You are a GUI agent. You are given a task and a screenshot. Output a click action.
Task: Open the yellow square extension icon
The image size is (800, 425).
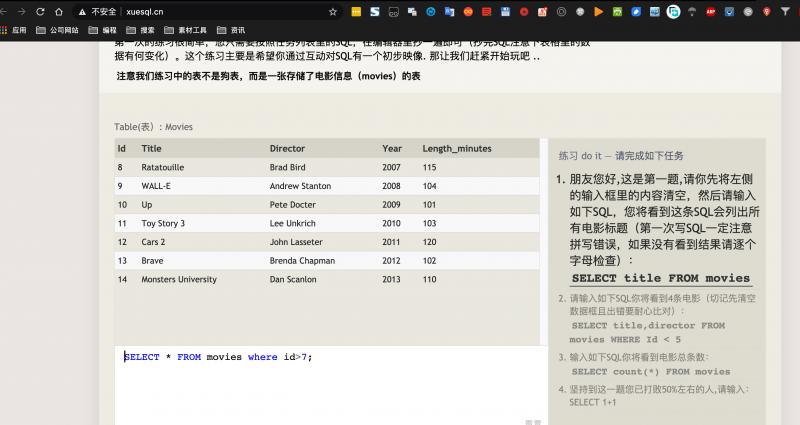tap(356, 11)
